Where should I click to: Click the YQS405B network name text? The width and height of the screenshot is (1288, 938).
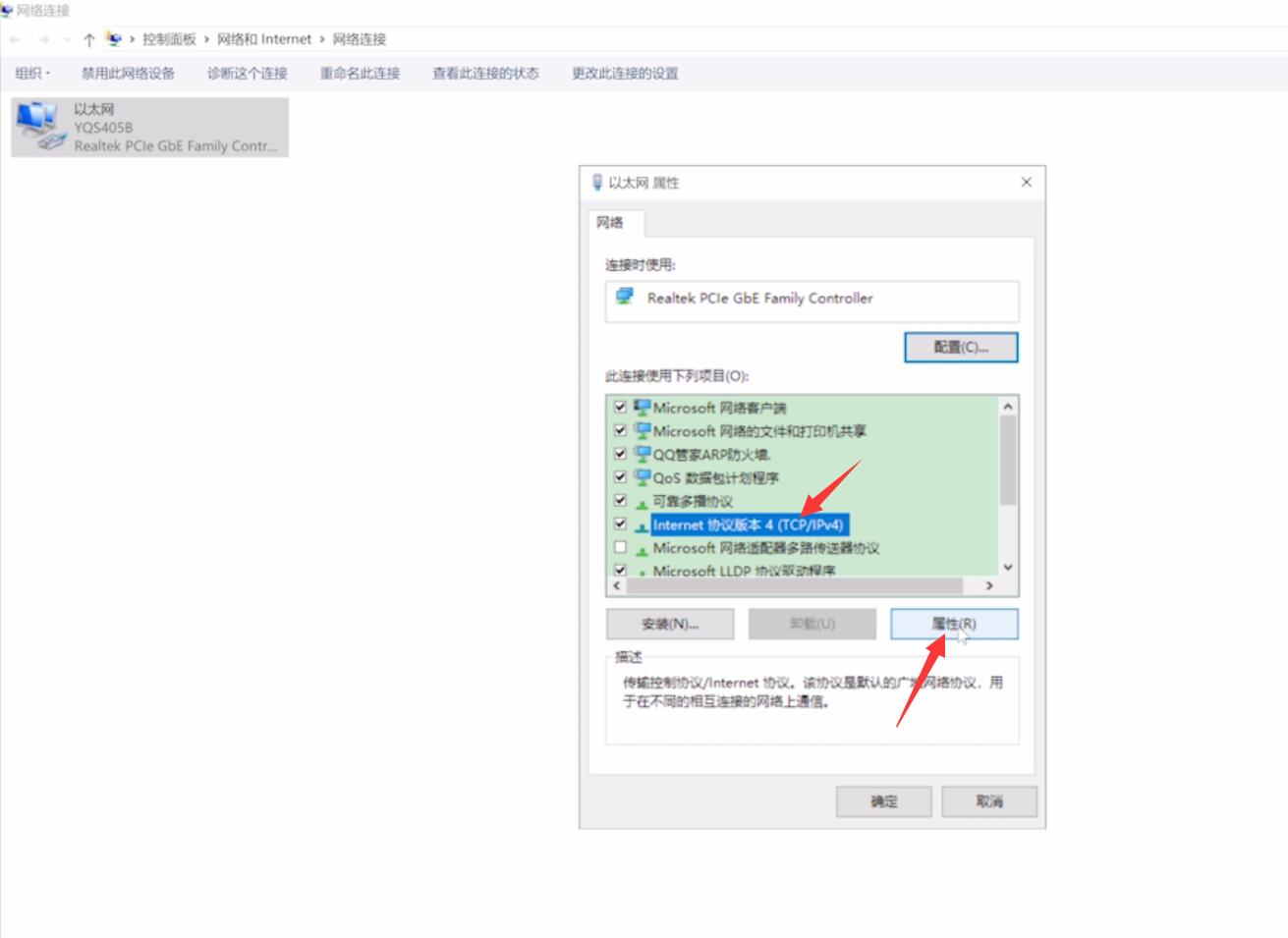[x=103, y=128]
